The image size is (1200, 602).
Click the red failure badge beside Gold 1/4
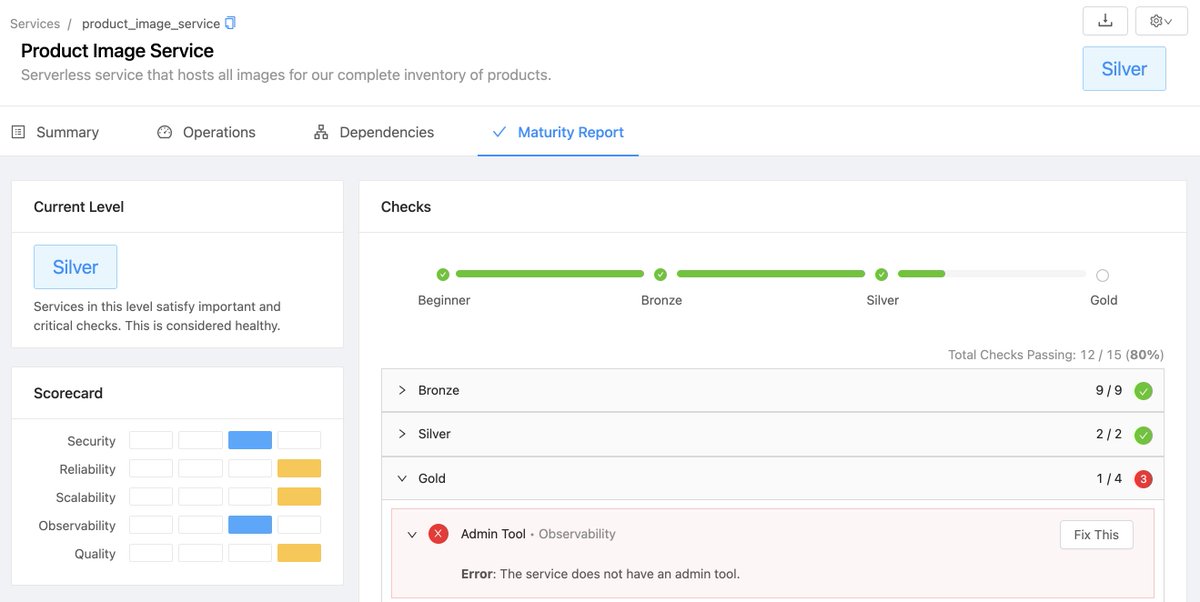click(x=1143, y=478)
